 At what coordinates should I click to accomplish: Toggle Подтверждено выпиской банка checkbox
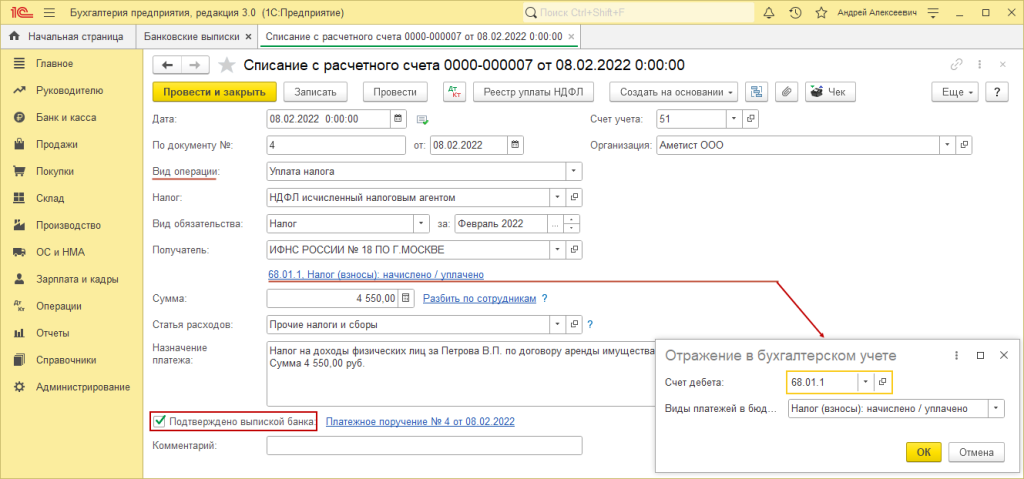159,422
